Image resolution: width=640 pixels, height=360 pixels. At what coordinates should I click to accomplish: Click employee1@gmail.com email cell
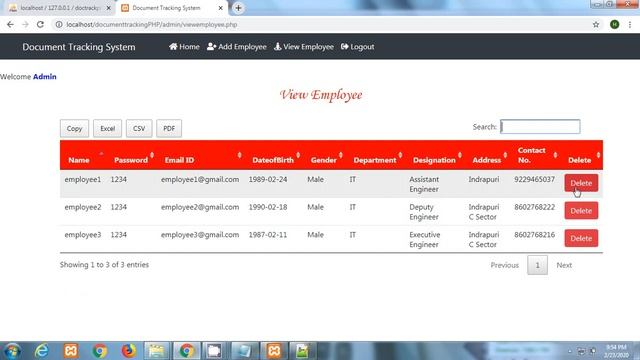click(200, 180)
